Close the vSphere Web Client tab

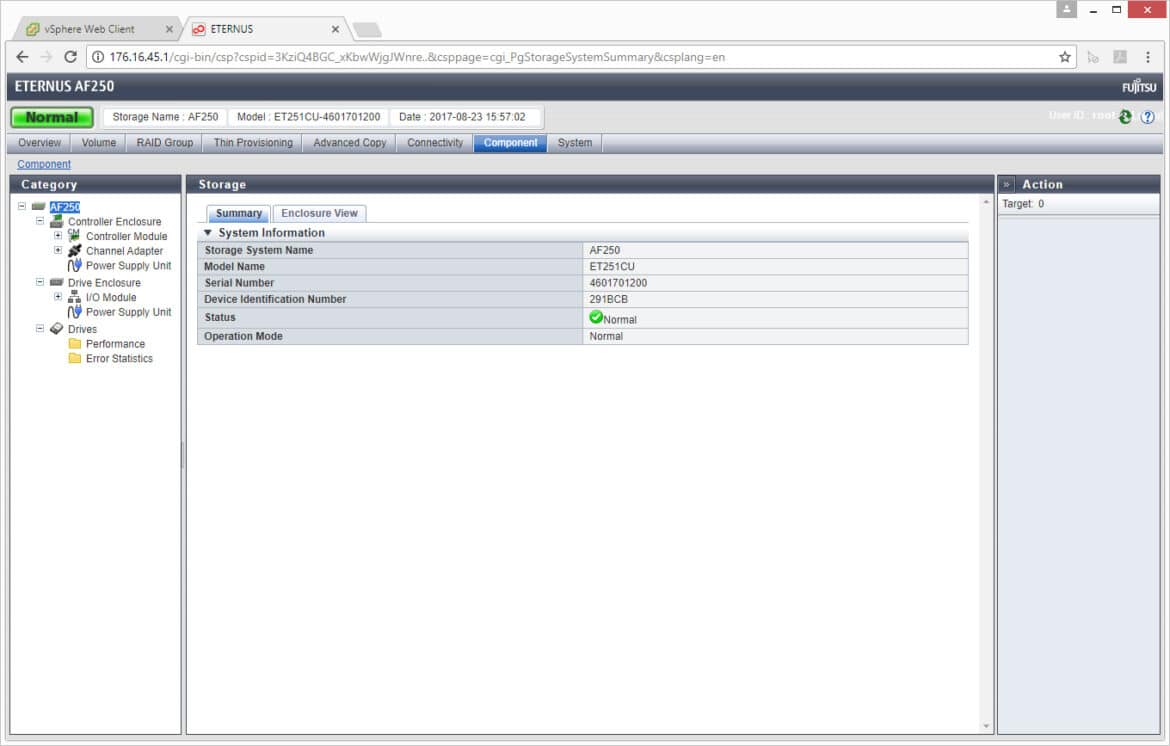coord(169,29)
